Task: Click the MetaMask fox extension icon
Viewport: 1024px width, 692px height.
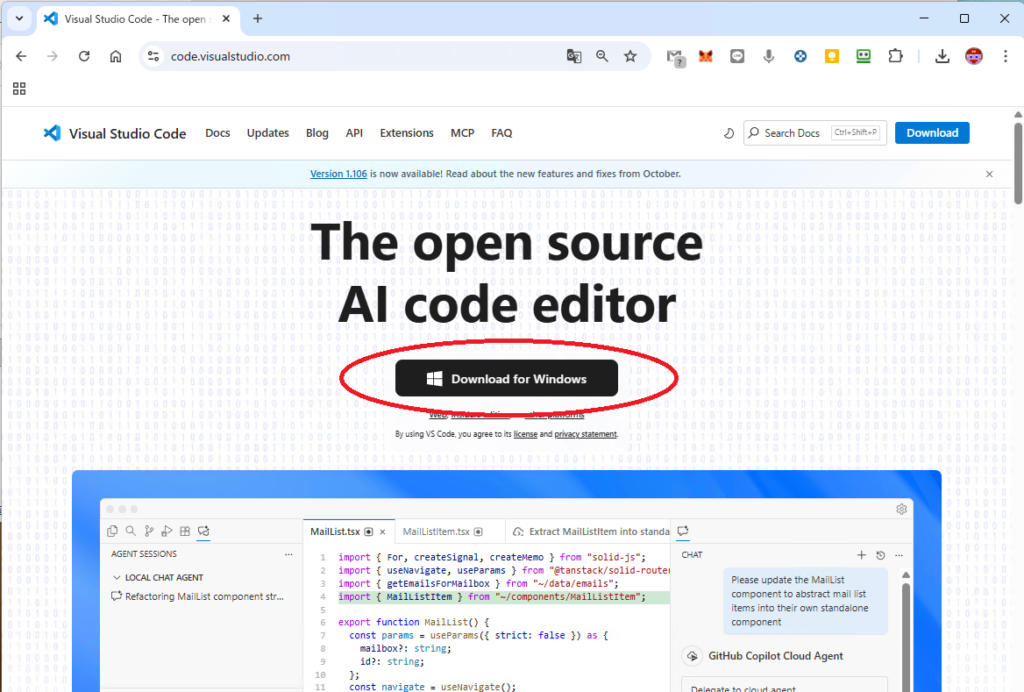Action: tap(706, 57)
